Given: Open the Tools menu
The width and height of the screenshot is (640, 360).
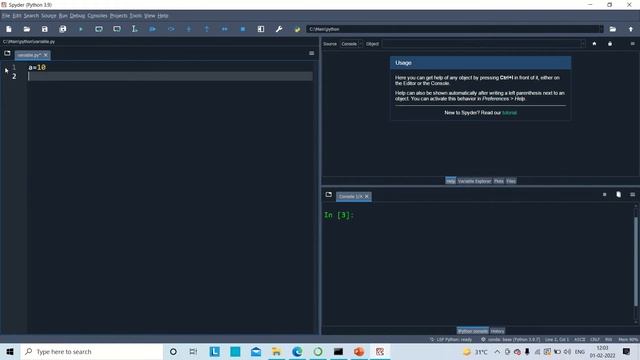Looking at the screenshot, I should [x=136, y=16].
